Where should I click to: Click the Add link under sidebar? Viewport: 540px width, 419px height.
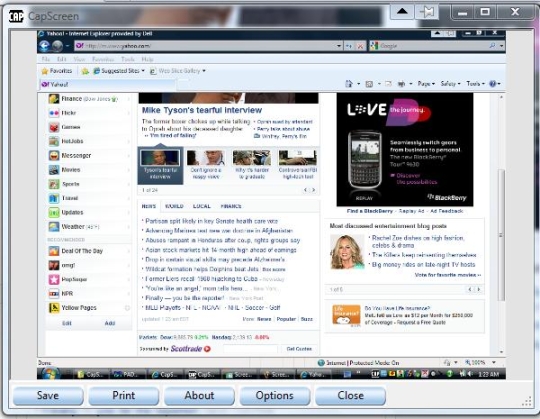click(110, 323)
